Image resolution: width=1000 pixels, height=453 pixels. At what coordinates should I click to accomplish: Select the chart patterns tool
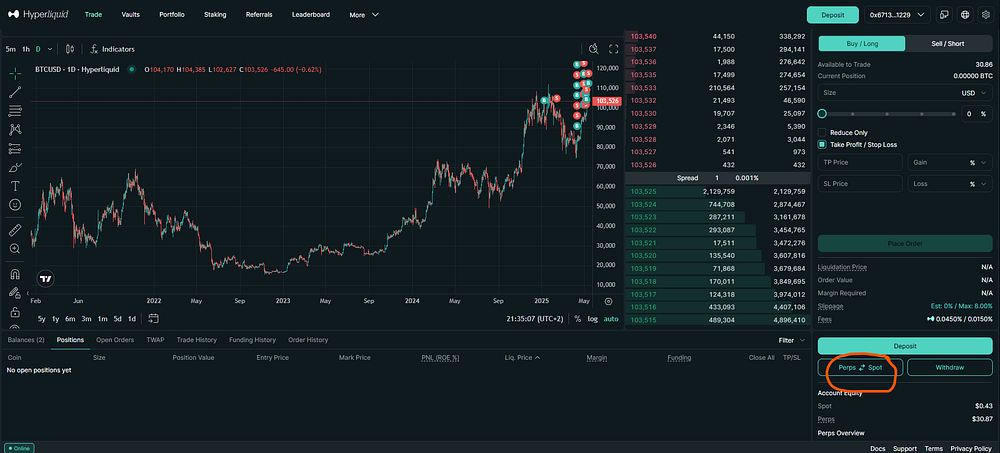(15, 130)
